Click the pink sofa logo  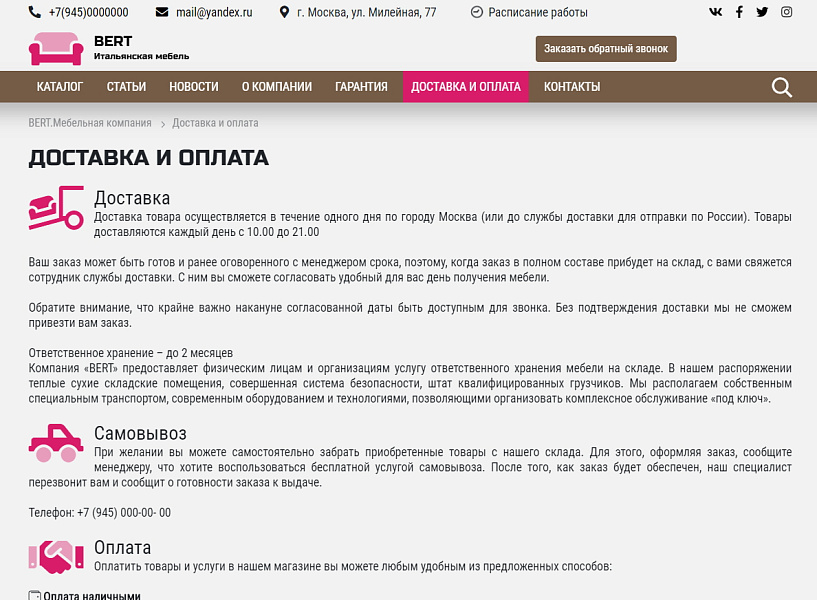click(x=55, y=49)
